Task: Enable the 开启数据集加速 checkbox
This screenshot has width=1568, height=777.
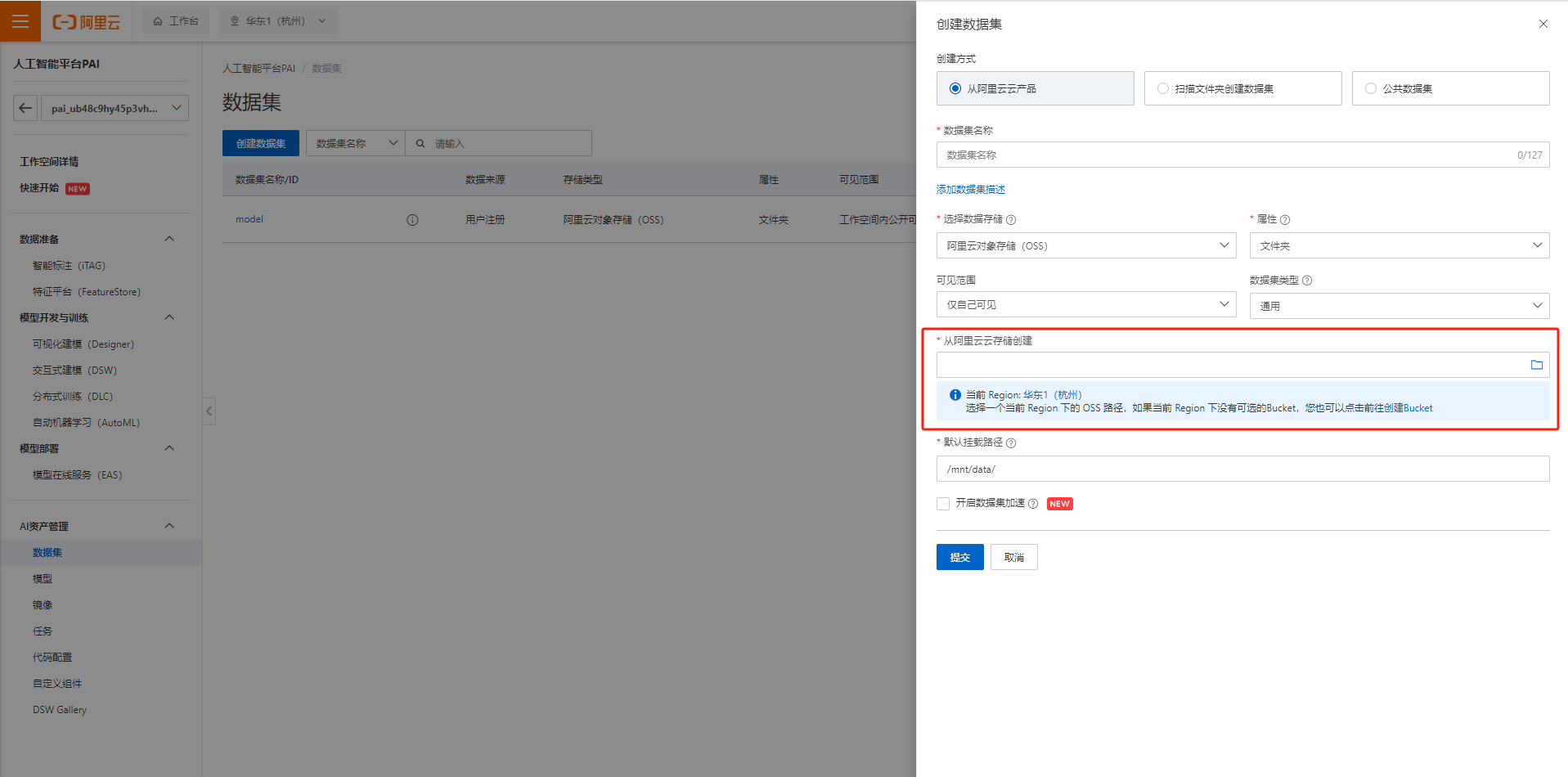Action: pos(943,504)
